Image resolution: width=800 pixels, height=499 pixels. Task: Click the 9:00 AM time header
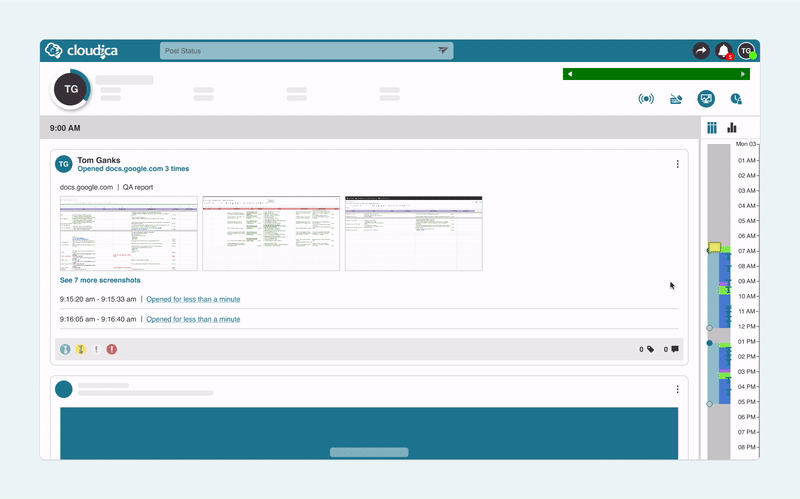65,128
